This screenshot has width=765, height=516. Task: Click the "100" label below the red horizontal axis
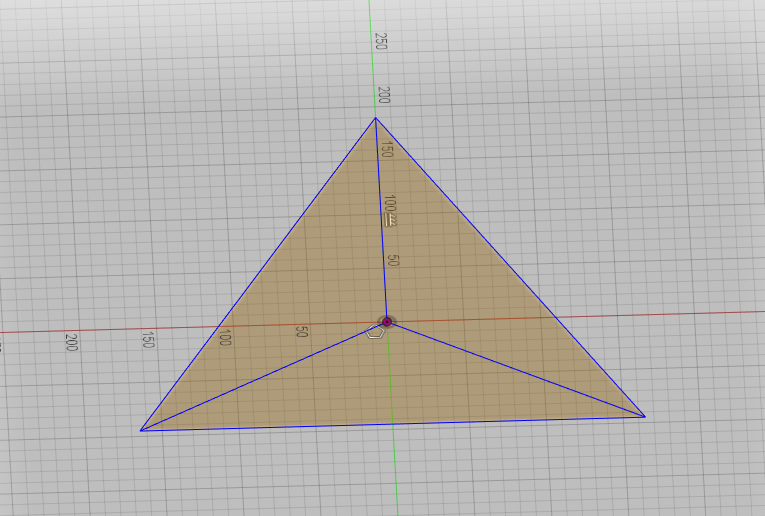[224, 337]
